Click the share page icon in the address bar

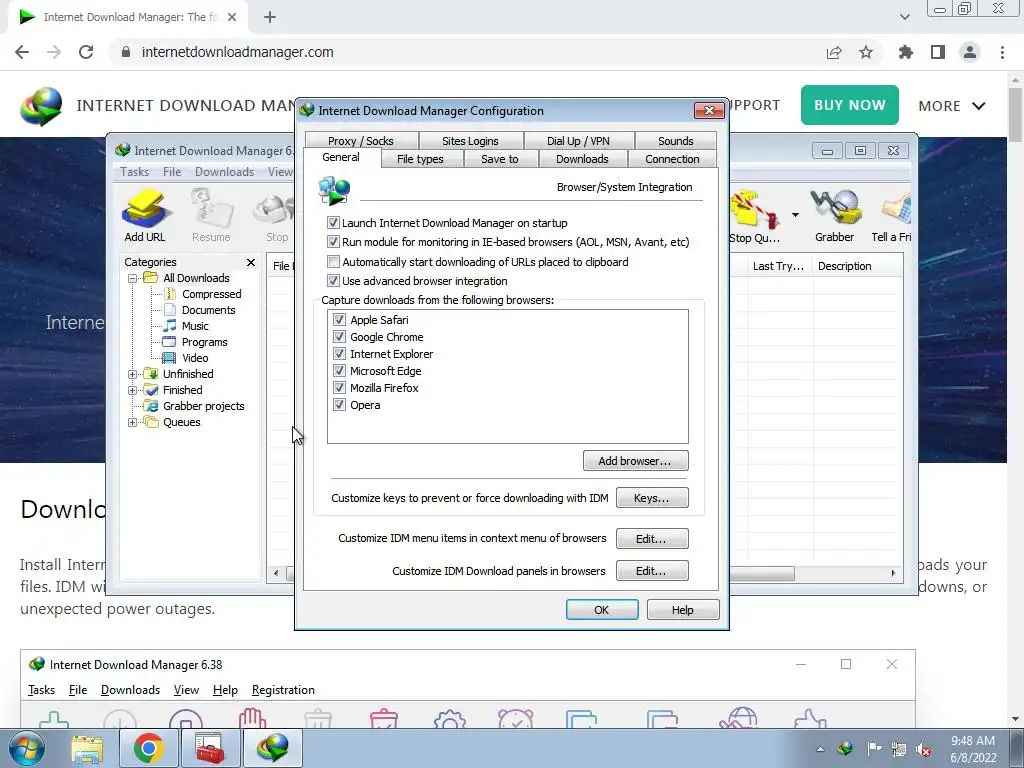click(x=834, y=52)
